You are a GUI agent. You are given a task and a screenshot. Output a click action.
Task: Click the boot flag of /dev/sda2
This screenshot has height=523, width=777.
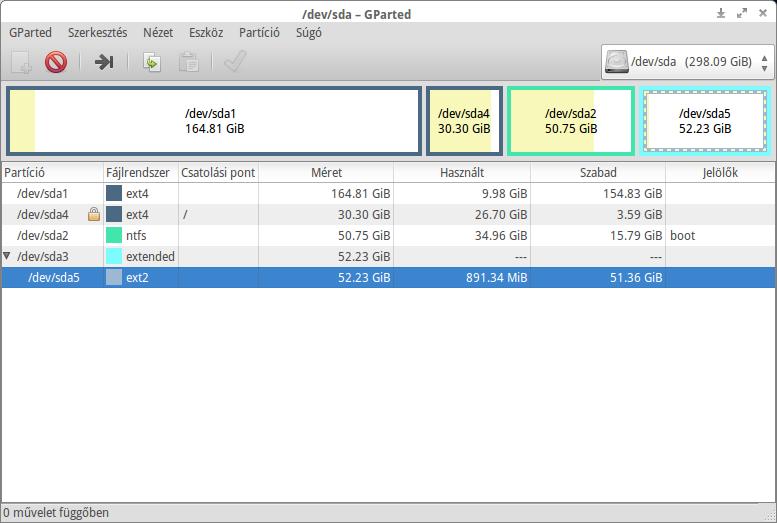[682, 235]
